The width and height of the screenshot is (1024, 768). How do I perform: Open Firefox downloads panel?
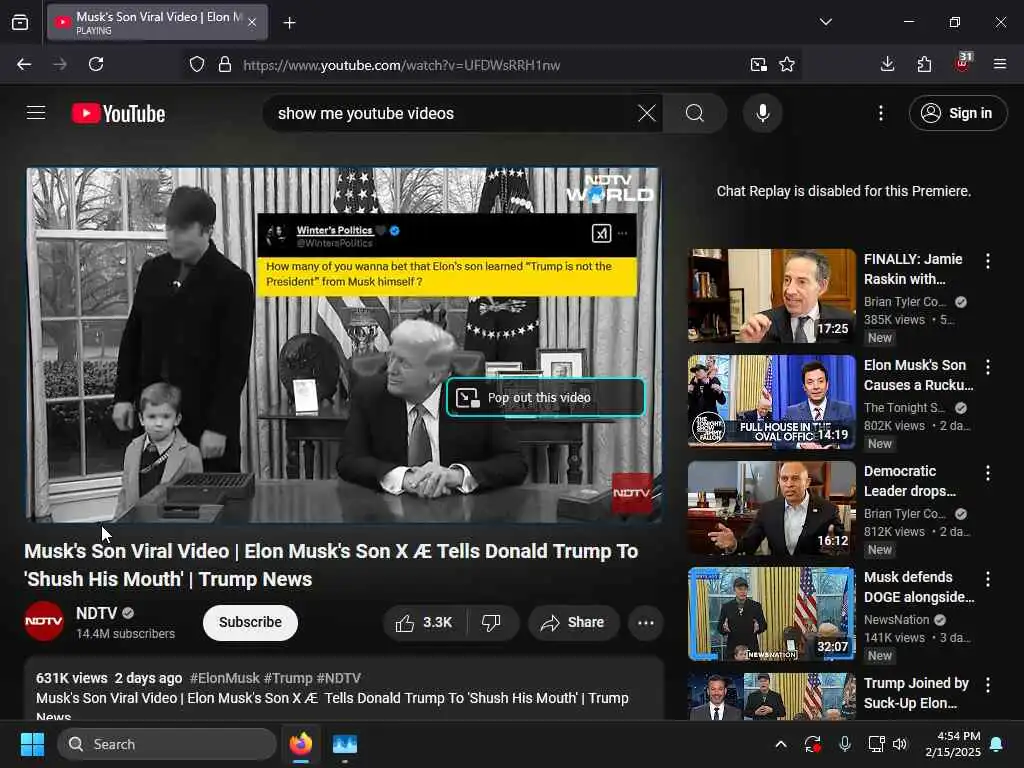pyautogui.click(x=888, y=64)
